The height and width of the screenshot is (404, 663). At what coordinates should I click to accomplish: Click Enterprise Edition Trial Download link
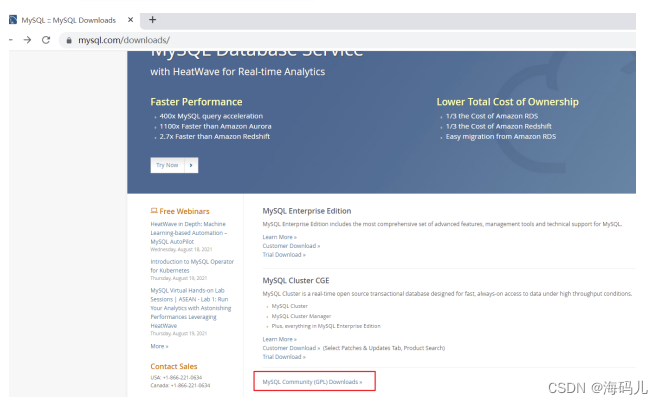click(x=284, y=255)
